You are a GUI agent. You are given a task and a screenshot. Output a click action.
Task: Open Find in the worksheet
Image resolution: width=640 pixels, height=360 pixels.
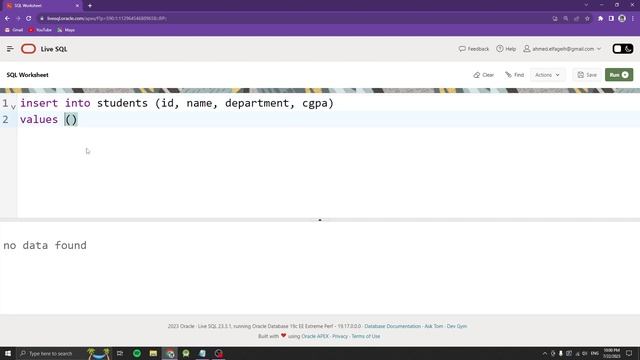pos(514,75)
